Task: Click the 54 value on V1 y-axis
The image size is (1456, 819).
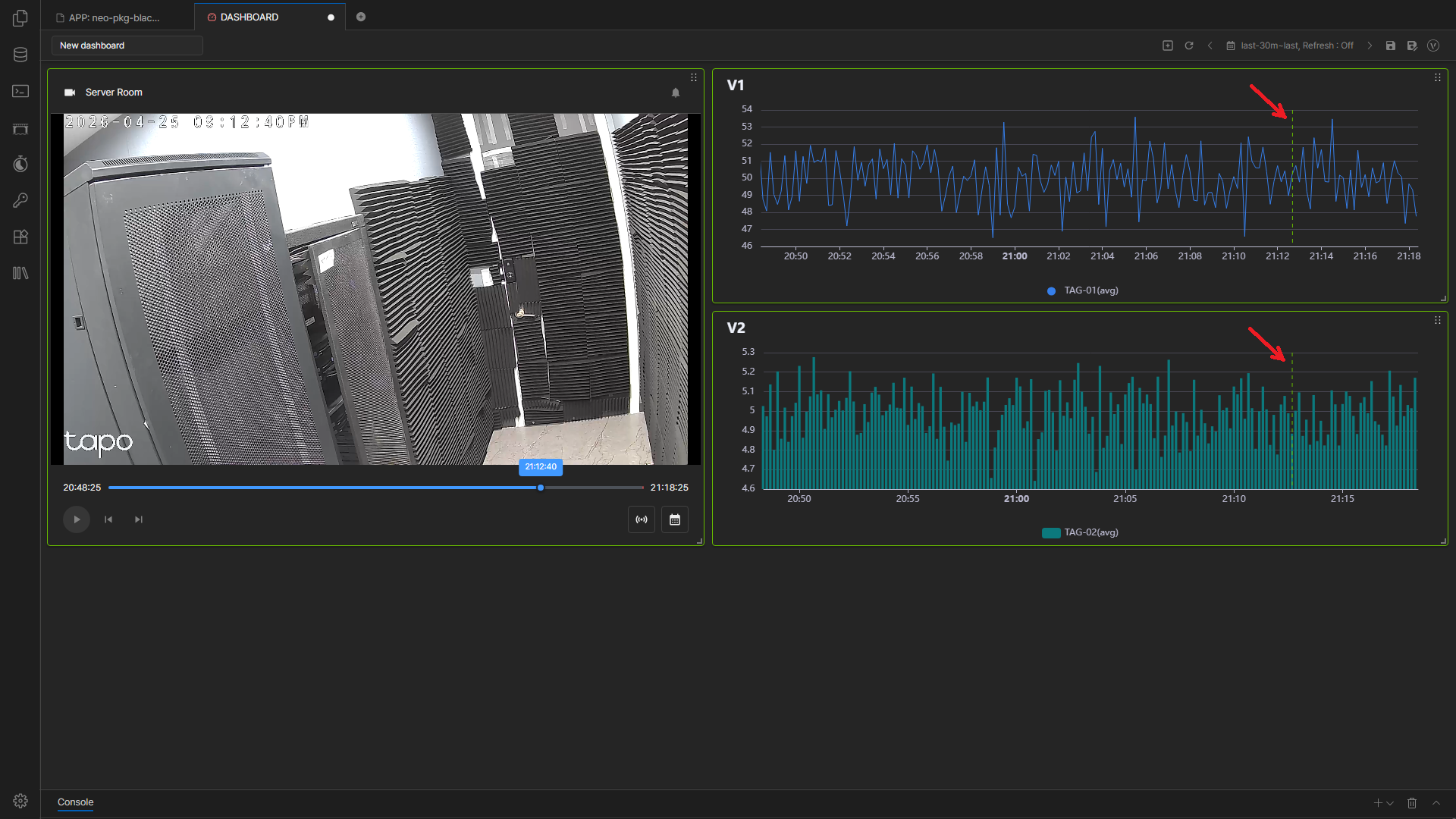Action: [747, 109]
